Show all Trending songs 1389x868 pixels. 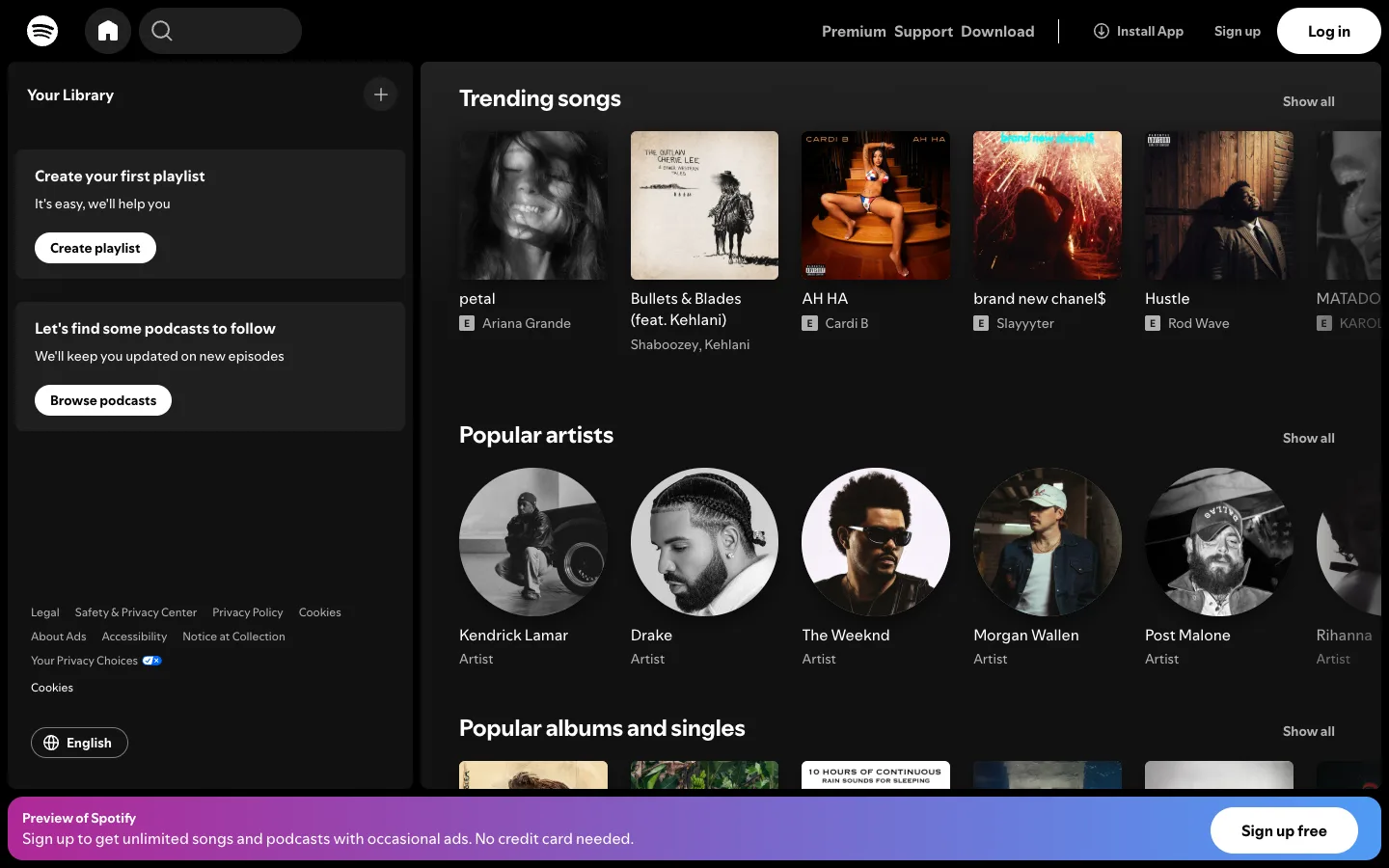tap(1308, 101)
